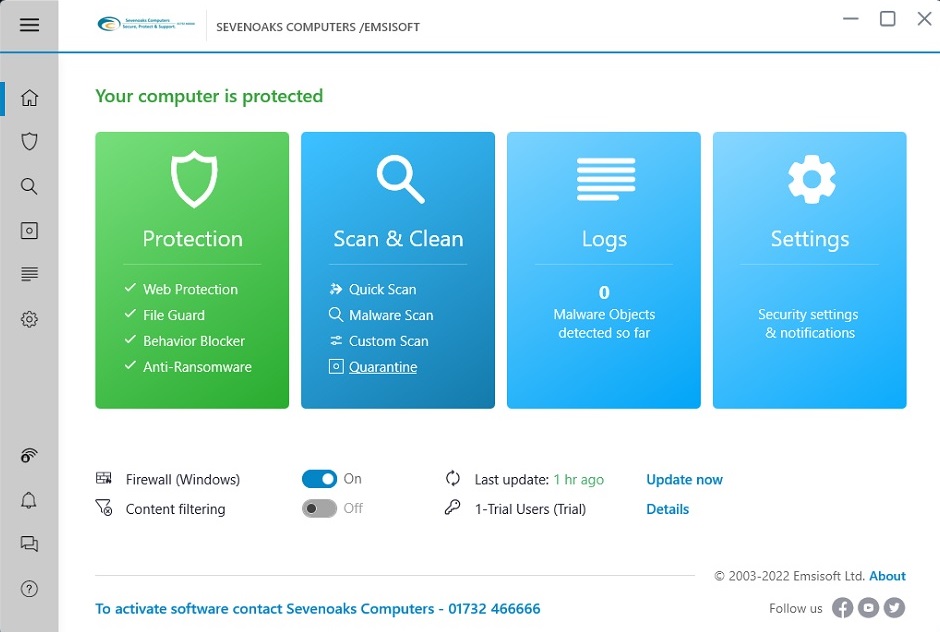Click the '© 2003-2022 Emsisoft Ltd.' copyright text
940x632 pixels.
tap(789, 576)
